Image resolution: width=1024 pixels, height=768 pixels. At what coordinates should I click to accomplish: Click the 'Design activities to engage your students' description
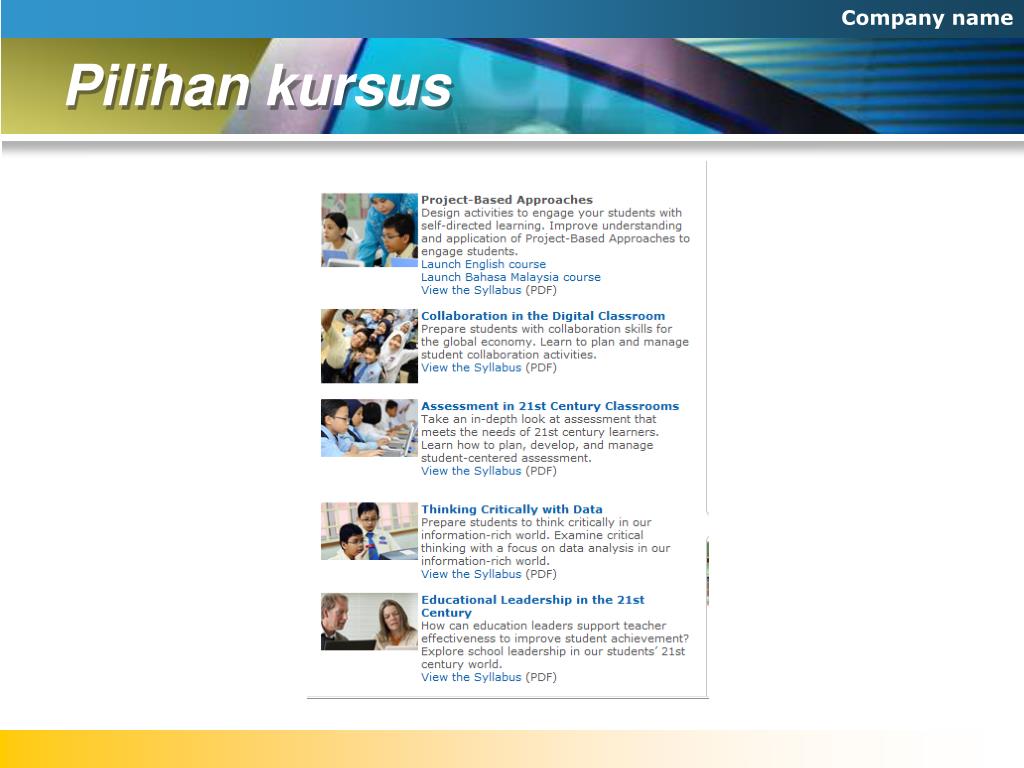pyautogui.click(x=555, y=232)
